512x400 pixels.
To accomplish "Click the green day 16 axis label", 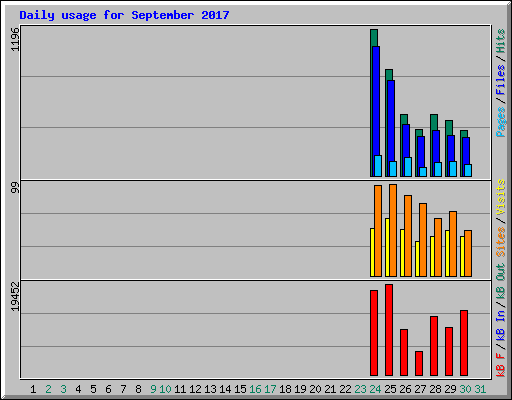I will click(x=255, y=389).
